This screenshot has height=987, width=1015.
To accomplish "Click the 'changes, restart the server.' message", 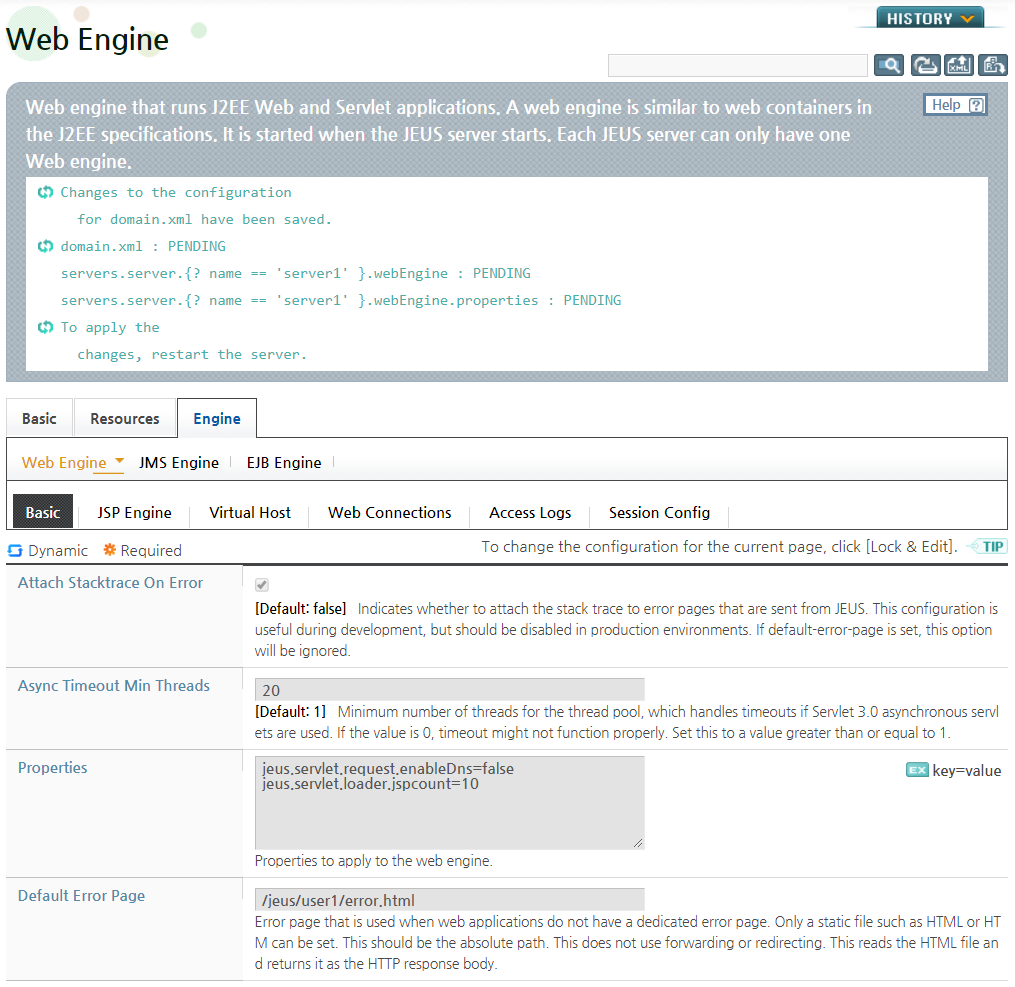I will coord(192,354).
